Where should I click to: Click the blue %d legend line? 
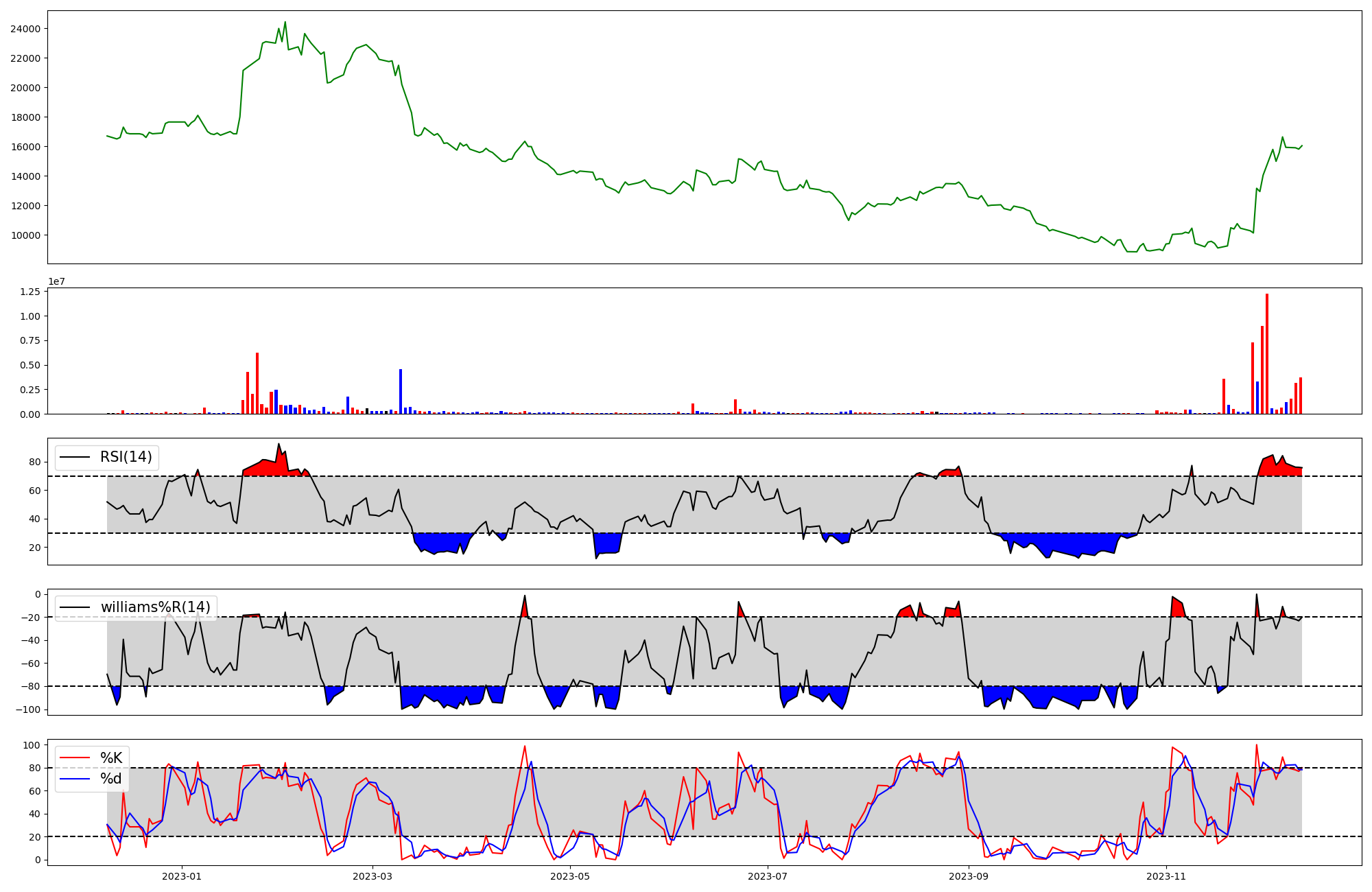[x=75, y=779]
